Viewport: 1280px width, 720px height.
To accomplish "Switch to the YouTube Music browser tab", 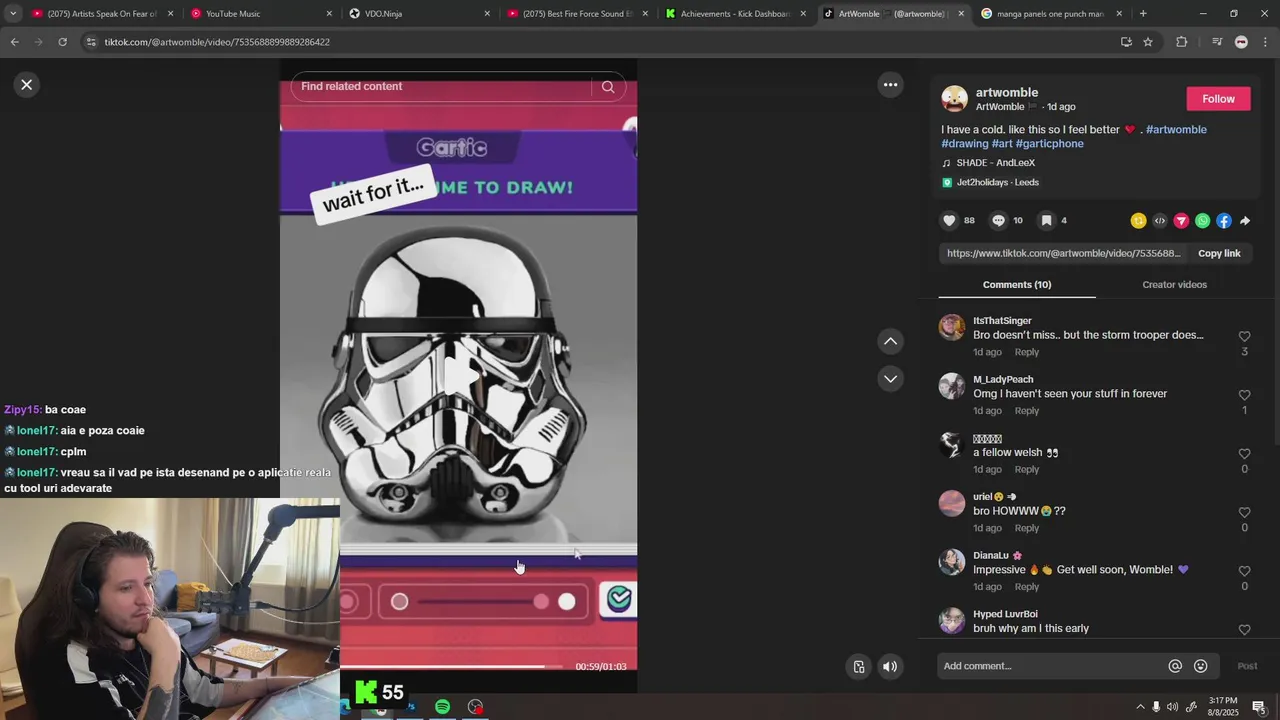I will click(262, 14).
